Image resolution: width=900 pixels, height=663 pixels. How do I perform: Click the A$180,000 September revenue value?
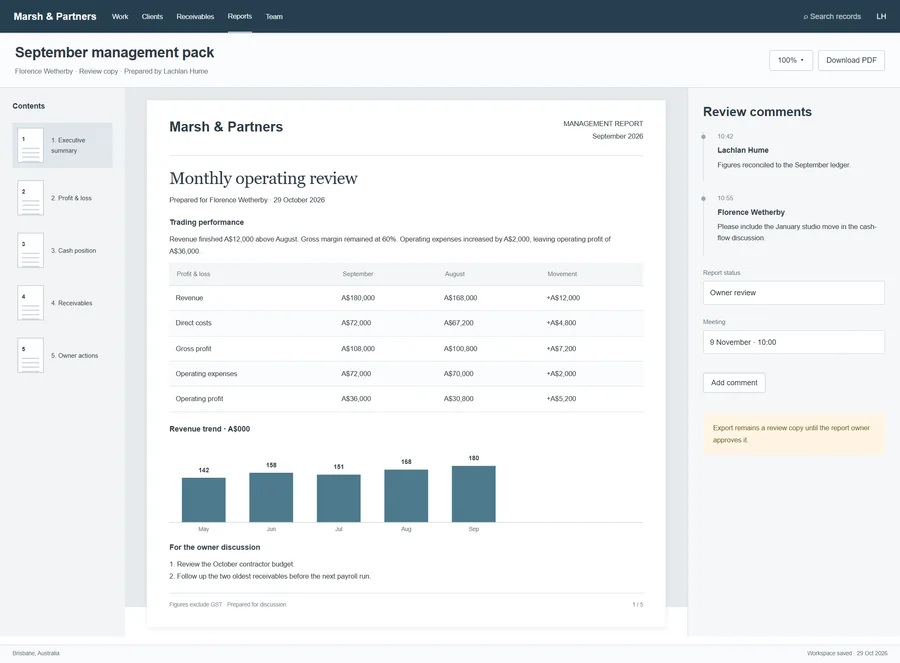(x=358, y=298)
